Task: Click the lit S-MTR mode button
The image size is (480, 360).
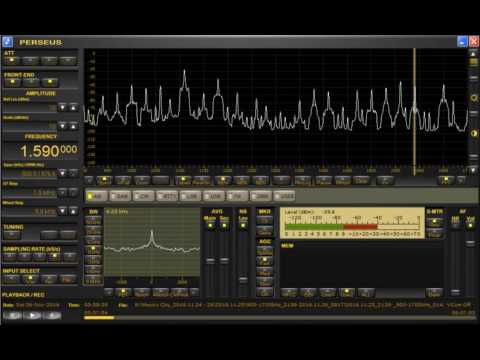Action: tap(434, 223)
